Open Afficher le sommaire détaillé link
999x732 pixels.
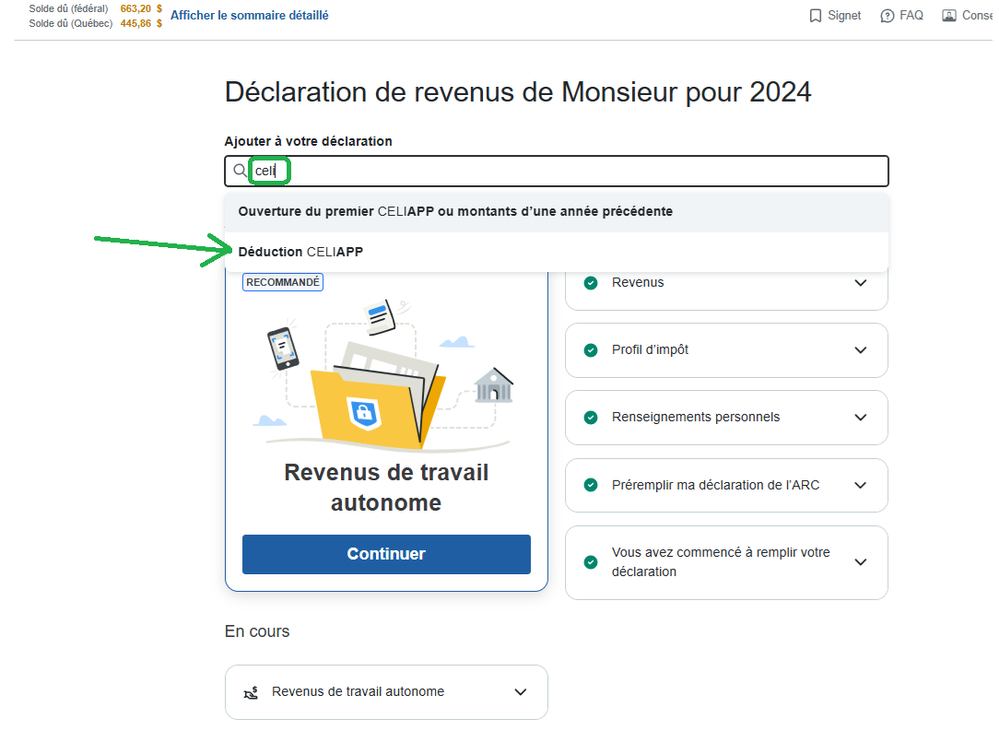click(249, 16)
